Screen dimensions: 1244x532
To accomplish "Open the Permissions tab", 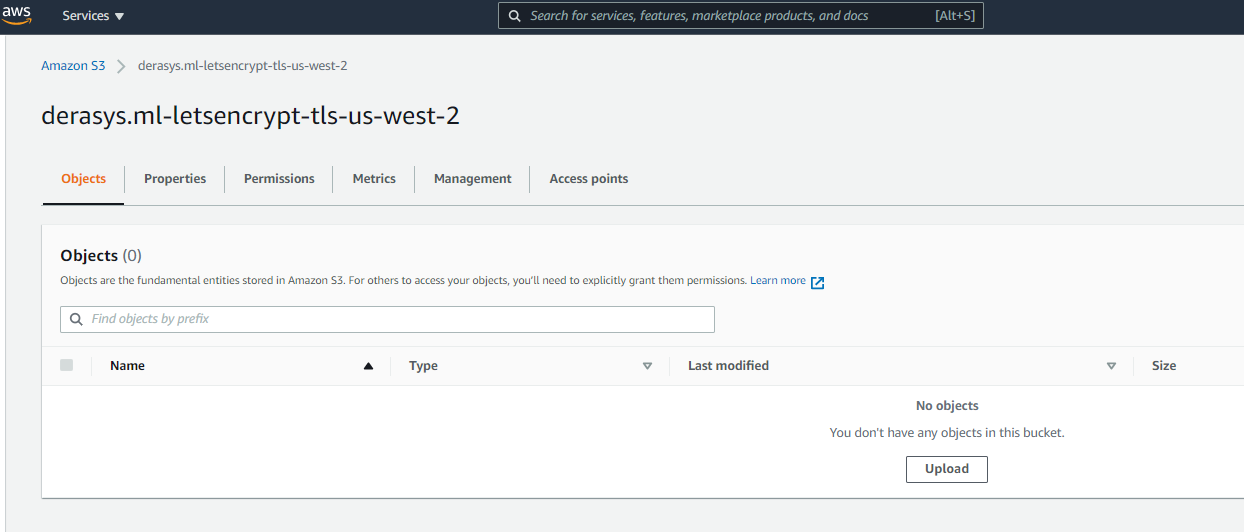I will pos(279,179).
